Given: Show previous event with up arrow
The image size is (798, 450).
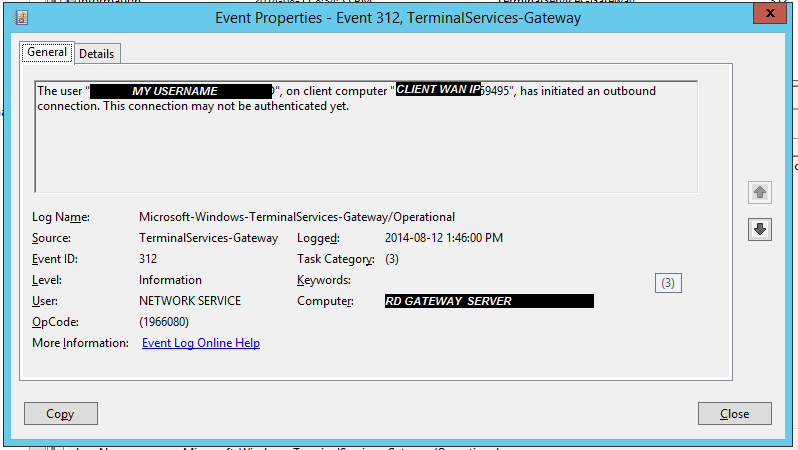Looking at the screenshot, I should (x=760, y=192).
